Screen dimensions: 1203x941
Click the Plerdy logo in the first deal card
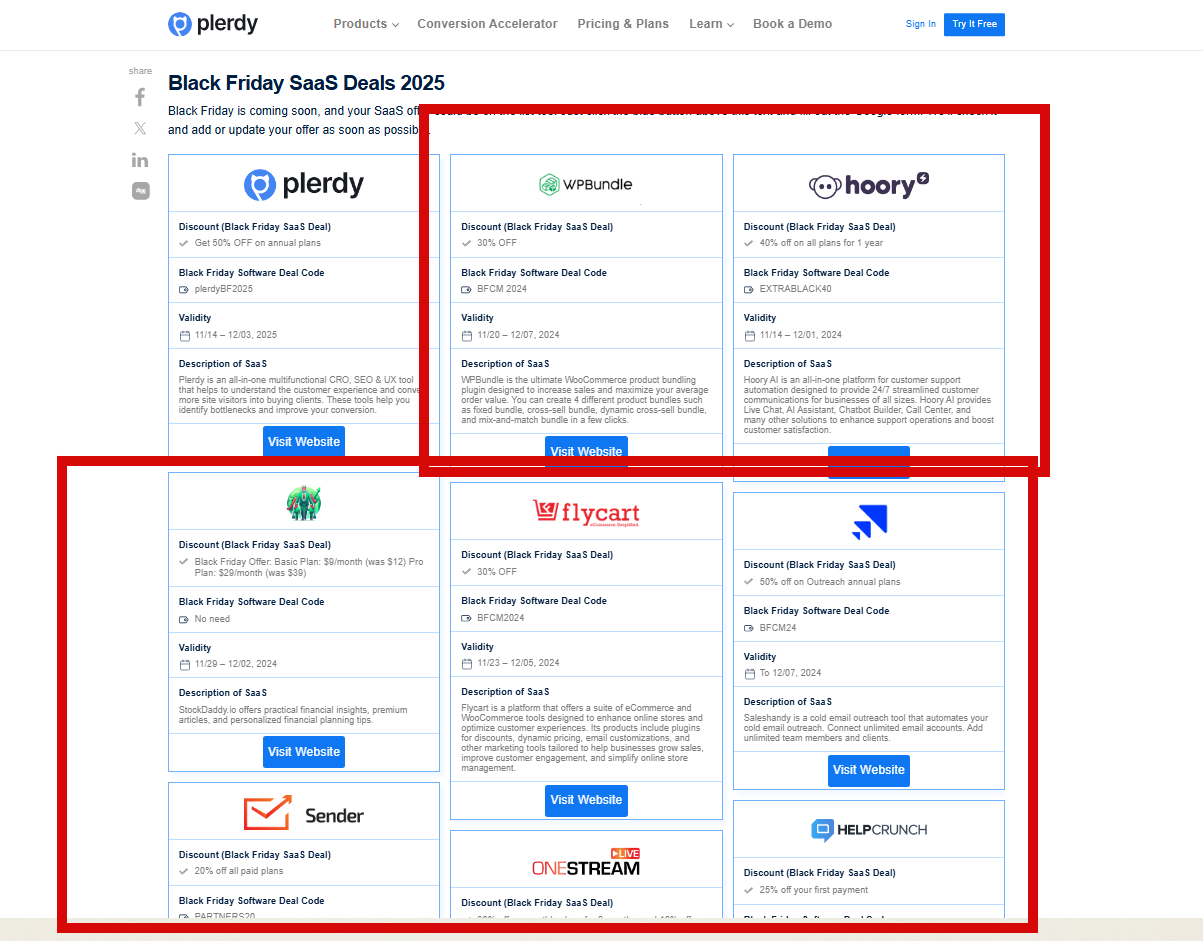point(304,184)
